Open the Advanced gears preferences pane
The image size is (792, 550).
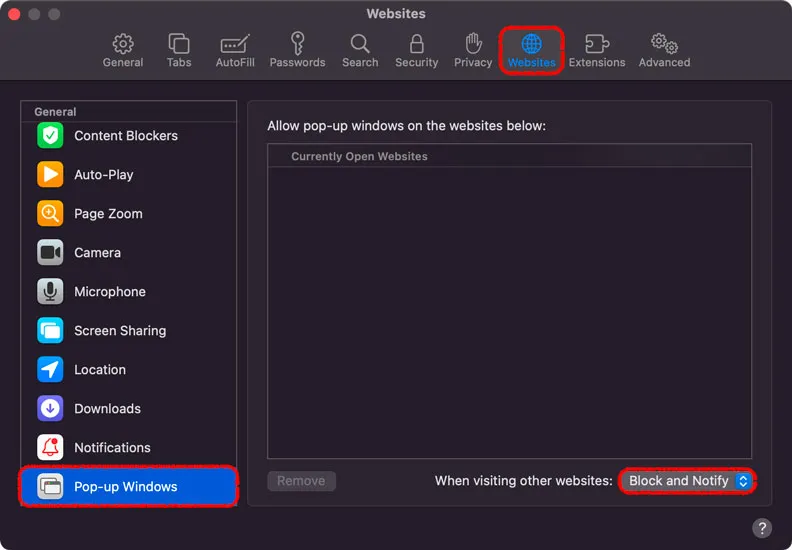click(x=664, y=51)
